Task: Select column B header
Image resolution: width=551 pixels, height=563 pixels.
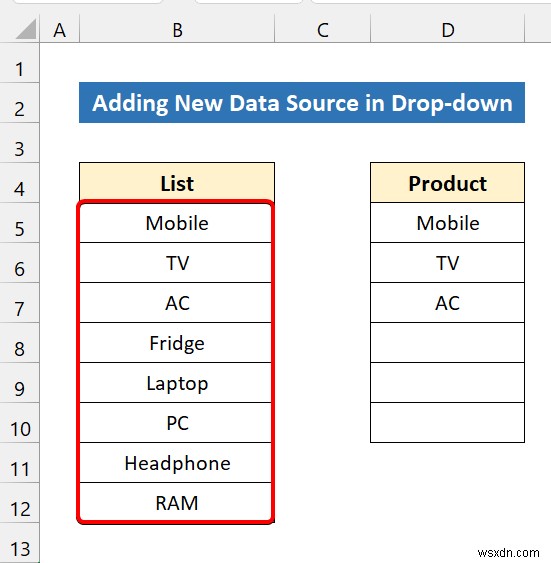Action: point(177,30)
